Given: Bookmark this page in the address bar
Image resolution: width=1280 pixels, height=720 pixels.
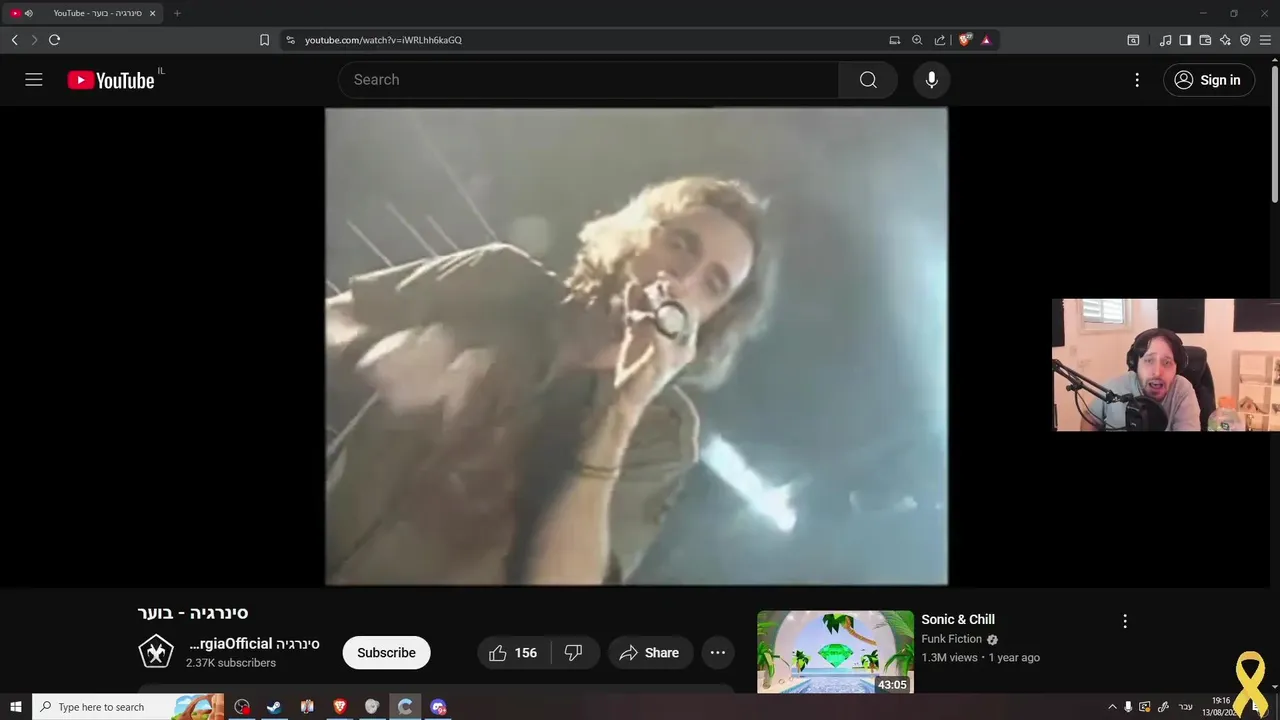Looking at the screenshot, I should (264, 40).
